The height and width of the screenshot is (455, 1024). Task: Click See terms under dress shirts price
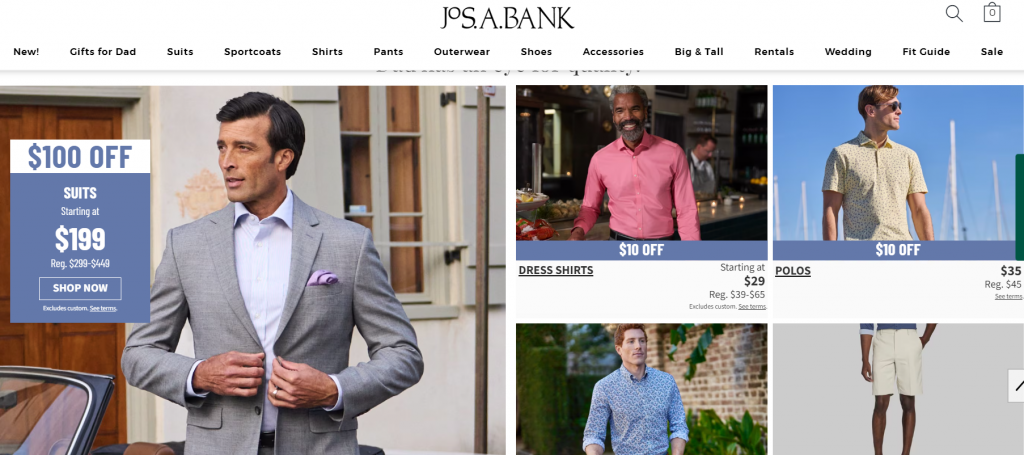coord(752,307)
